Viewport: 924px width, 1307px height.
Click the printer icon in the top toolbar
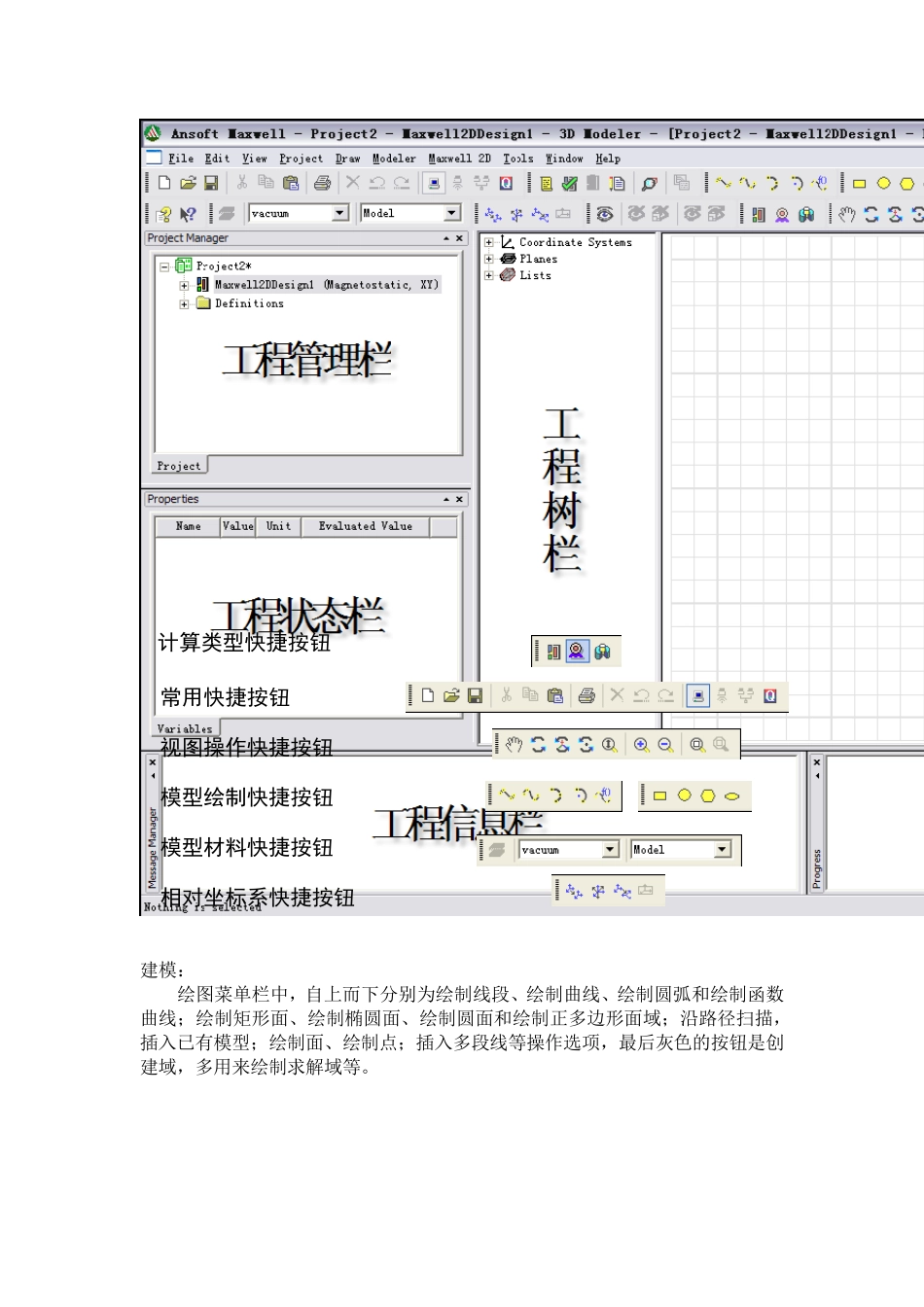tap(322, 183)
